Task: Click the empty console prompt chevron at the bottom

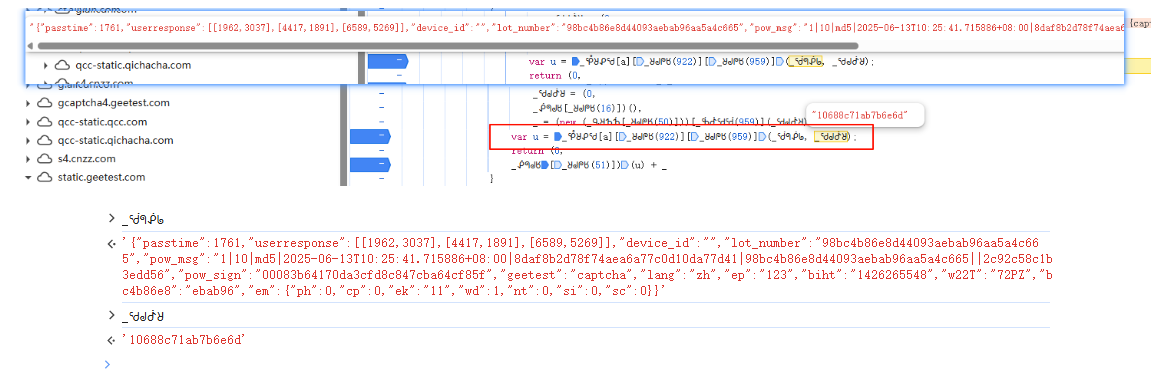Action: (108, 364)
